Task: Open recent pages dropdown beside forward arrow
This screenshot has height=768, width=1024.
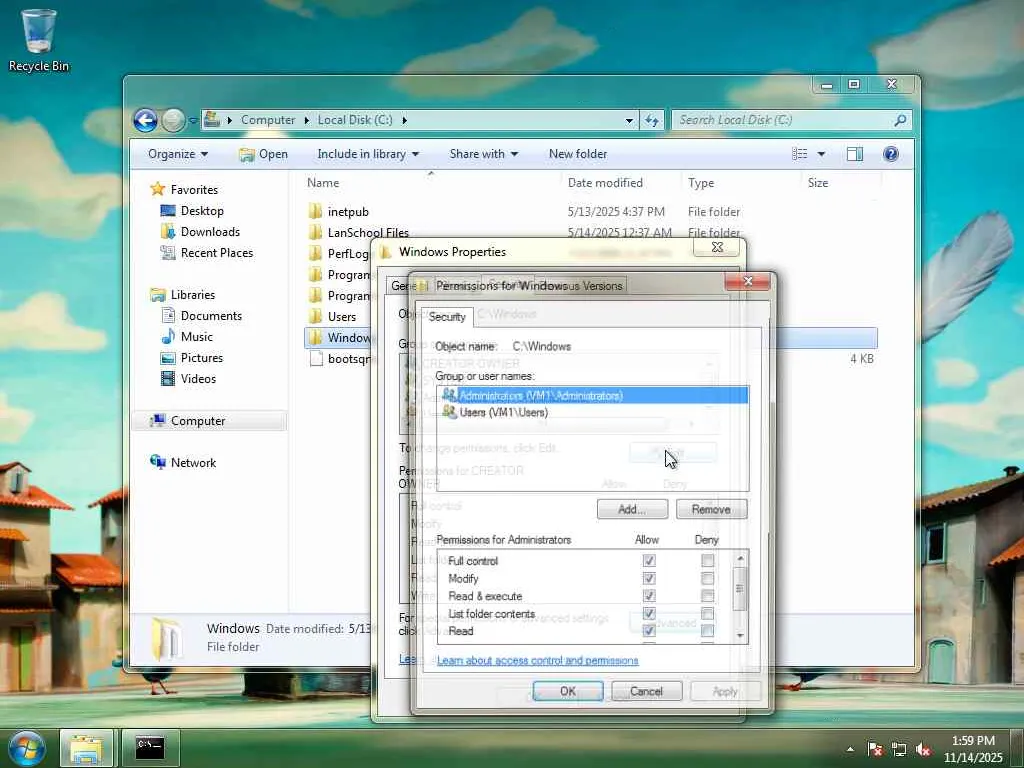Action: pos(193,121)
